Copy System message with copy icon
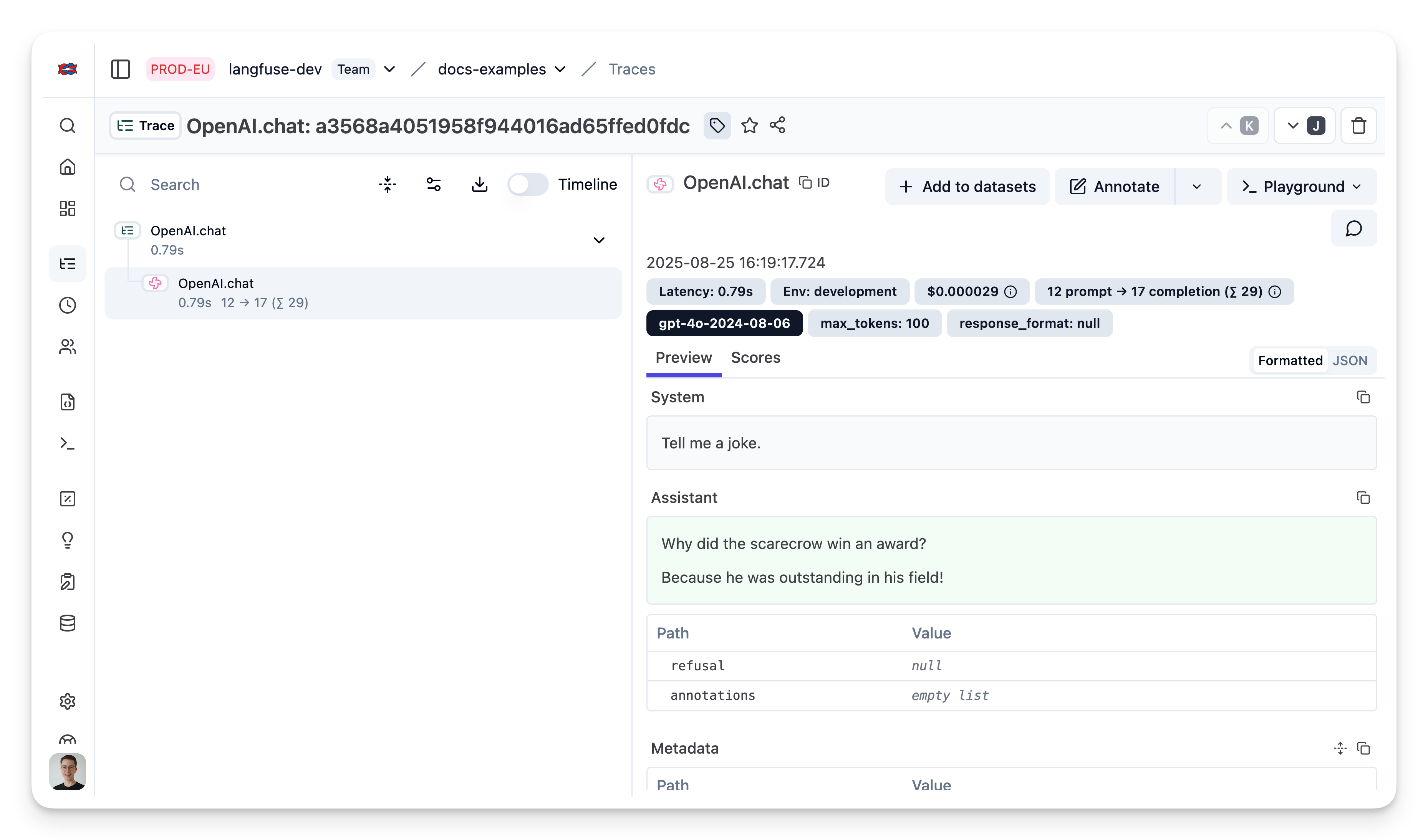 point(1363,397)
